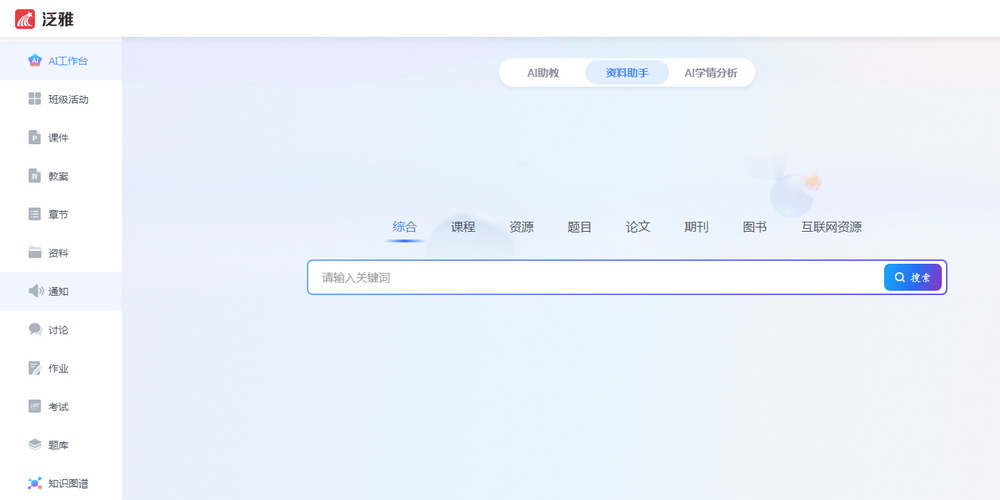Go to 作业 in sidebar
Image resolution: width=1000 pixels, height=500 pixels.
coord(61,368)
